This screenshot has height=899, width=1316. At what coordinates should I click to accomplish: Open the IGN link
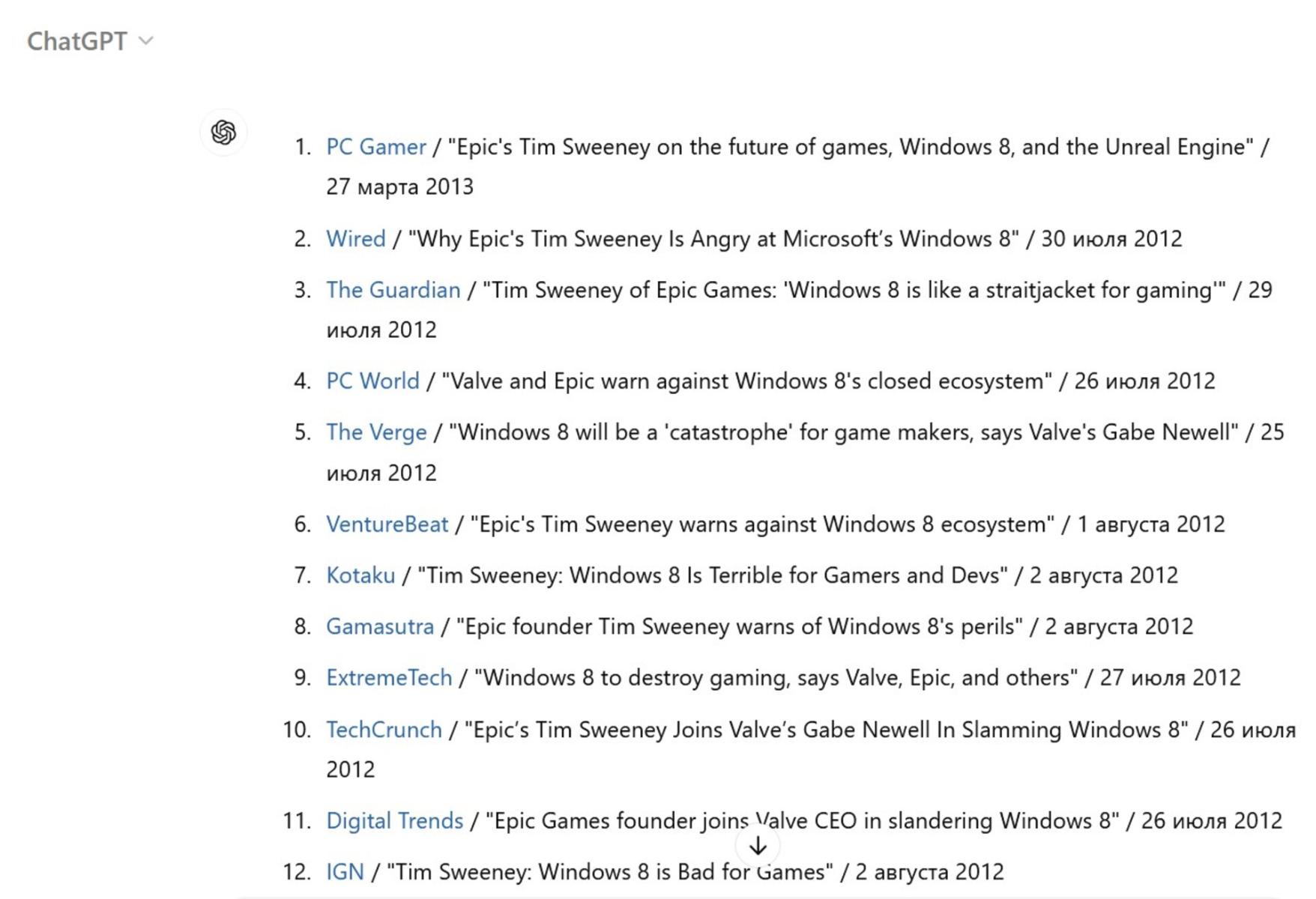[345, 872]
